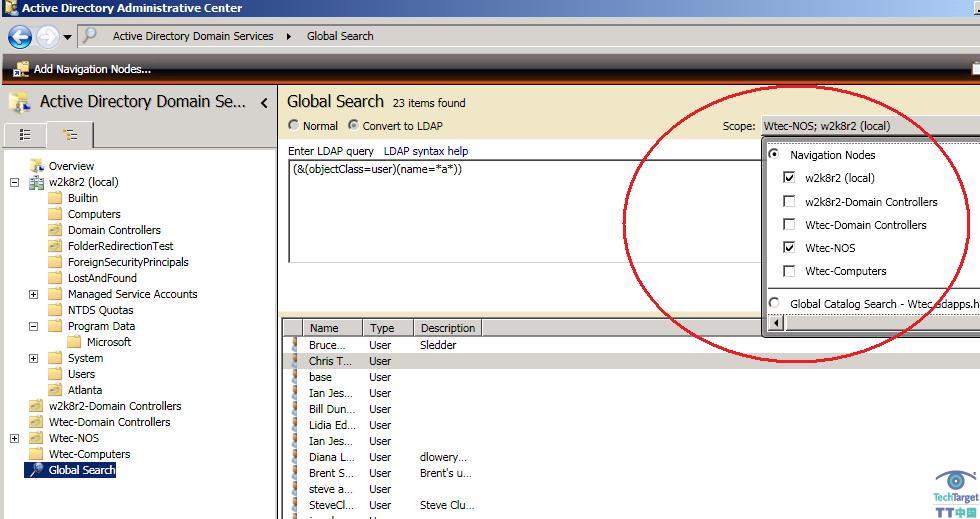Click the Atlanta OU icon
The height and width of the screenshot is (519, 980).
tap(56, 390)
